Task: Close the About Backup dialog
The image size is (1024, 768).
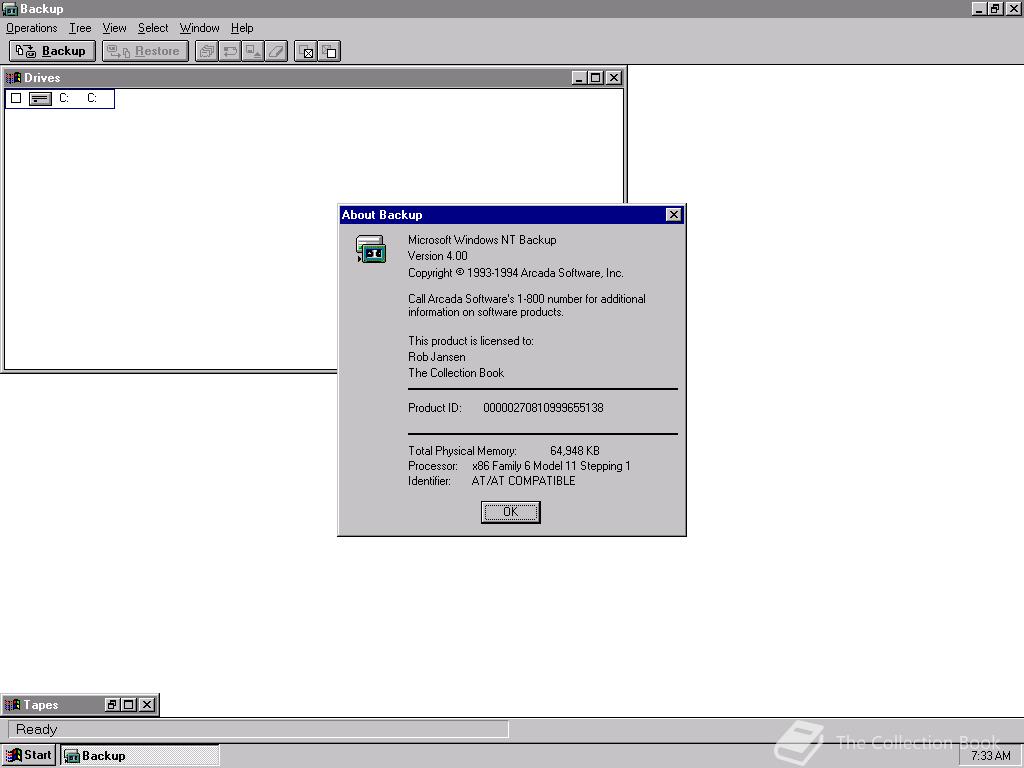Action: coord(673,215)
